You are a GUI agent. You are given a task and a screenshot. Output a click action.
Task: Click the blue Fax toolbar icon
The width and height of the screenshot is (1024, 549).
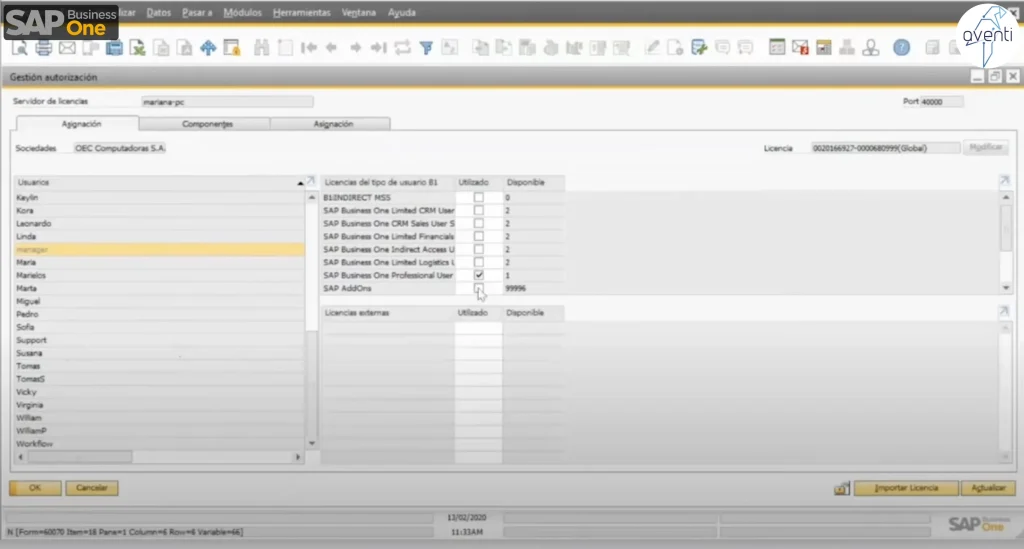[114, 48]
